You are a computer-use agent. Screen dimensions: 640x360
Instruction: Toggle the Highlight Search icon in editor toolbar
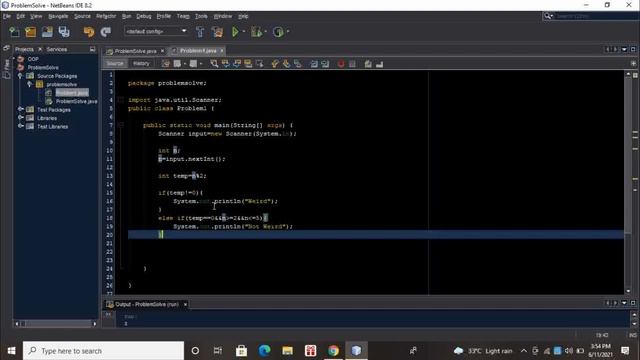click(248, 63)
